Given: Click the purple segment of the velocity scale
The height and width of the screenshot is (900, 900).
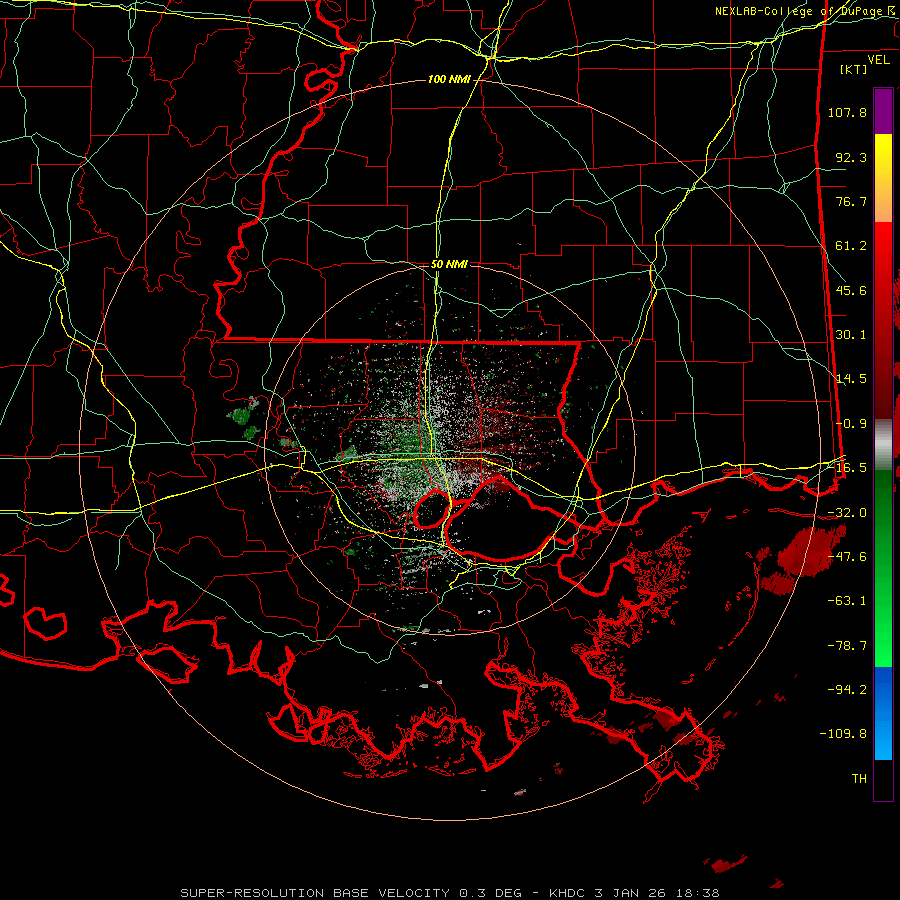Looking at the screenshot, I should [x=883, y=111].
